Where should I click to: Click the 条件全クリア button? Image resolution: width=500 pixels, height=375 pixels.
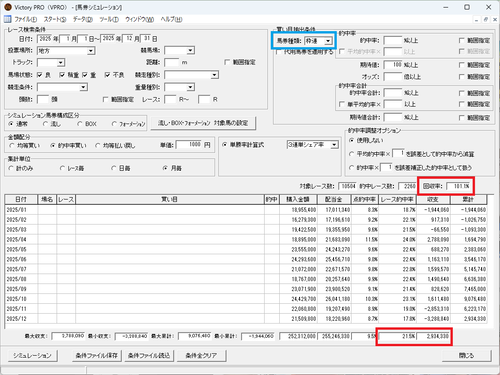(201, 356)
